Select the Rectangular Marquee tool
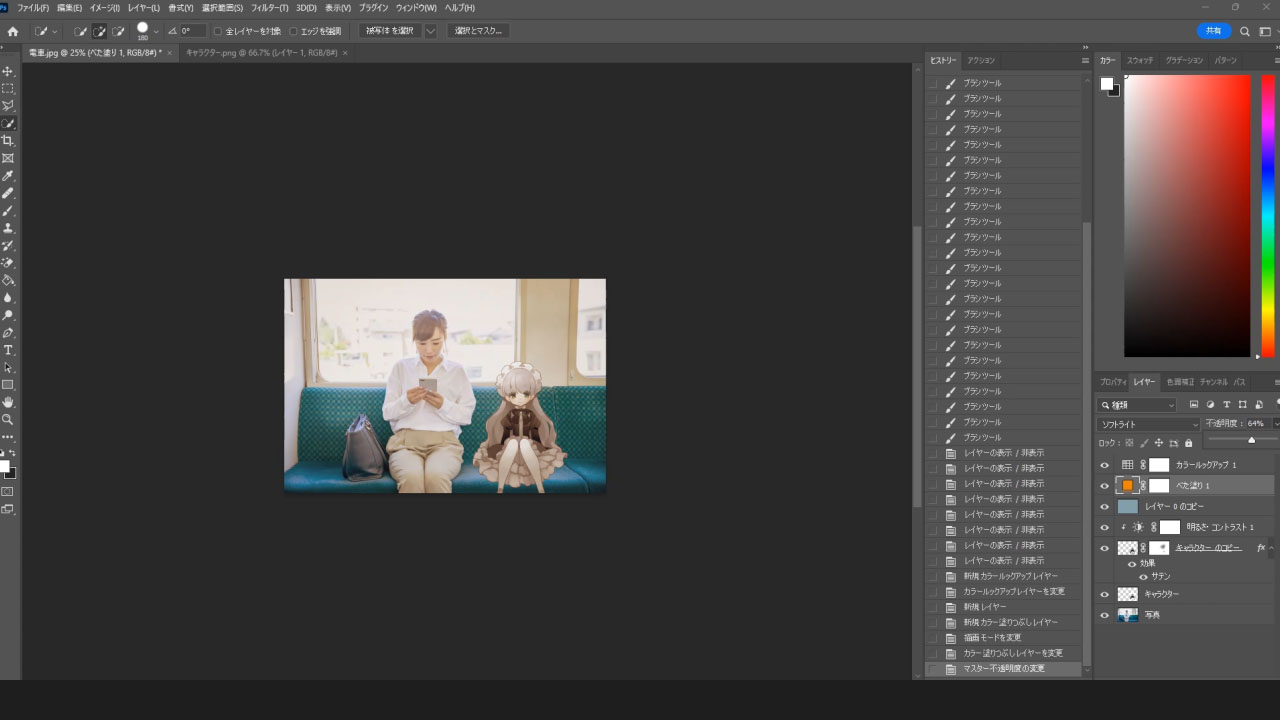 [8, 88]
